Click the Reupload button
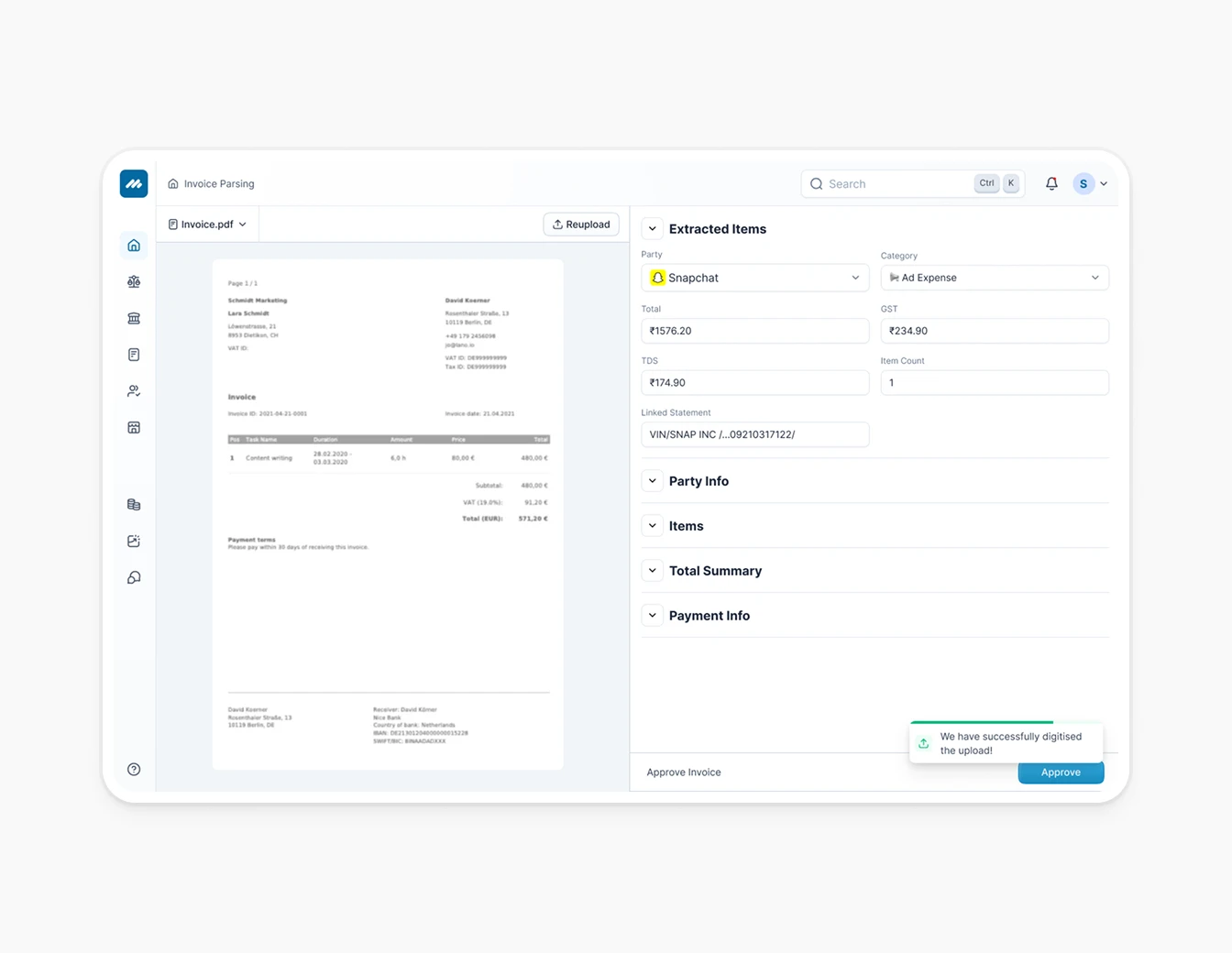This screenshot has width=1232, height=953. click(x=580, y=224)
